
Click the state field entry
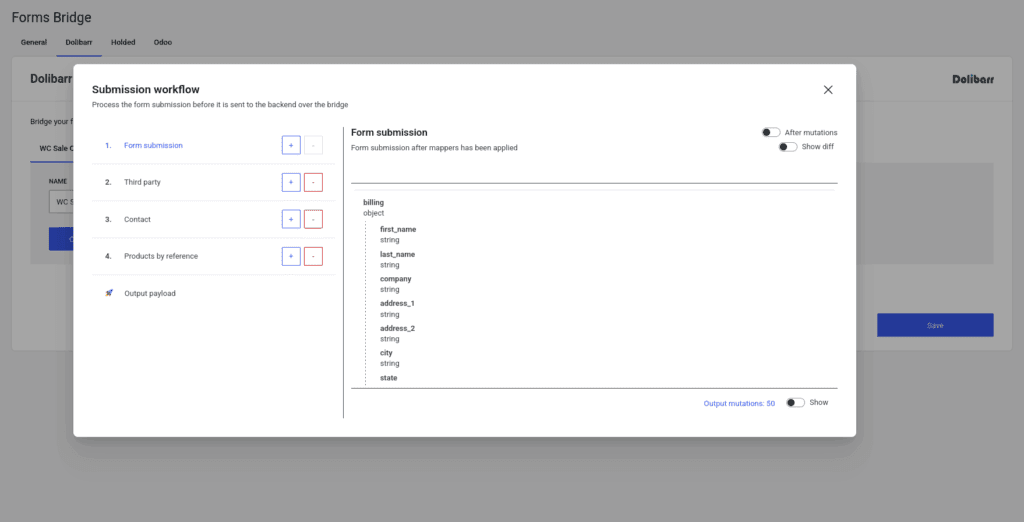click(389, 378)
